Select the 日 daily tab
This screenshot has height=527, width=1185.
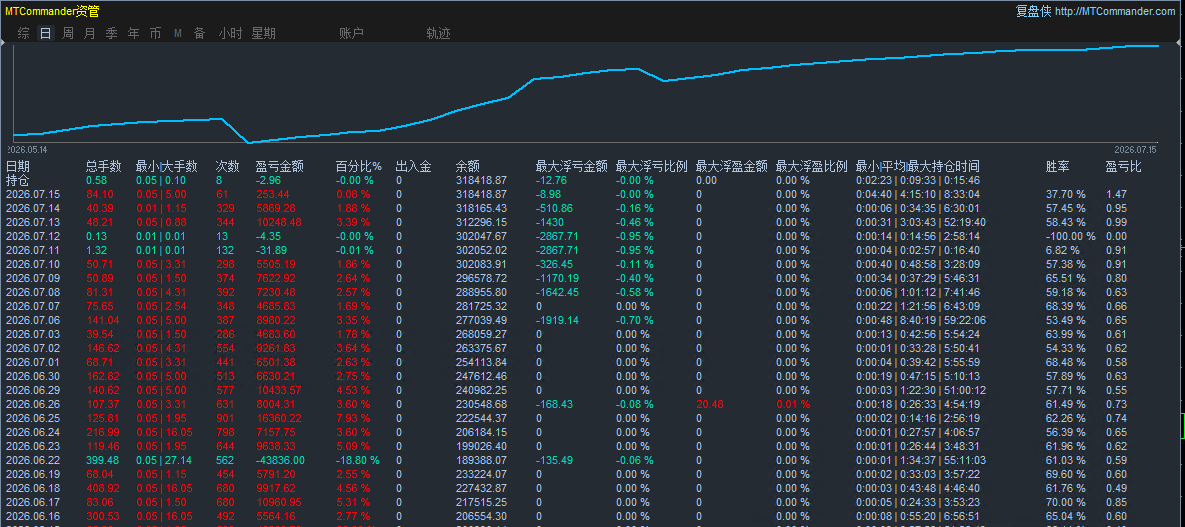tap(46, 33)
